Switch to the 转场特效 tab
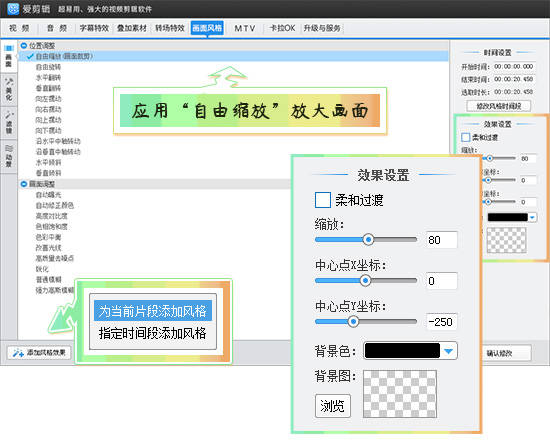 click(170, 28)
